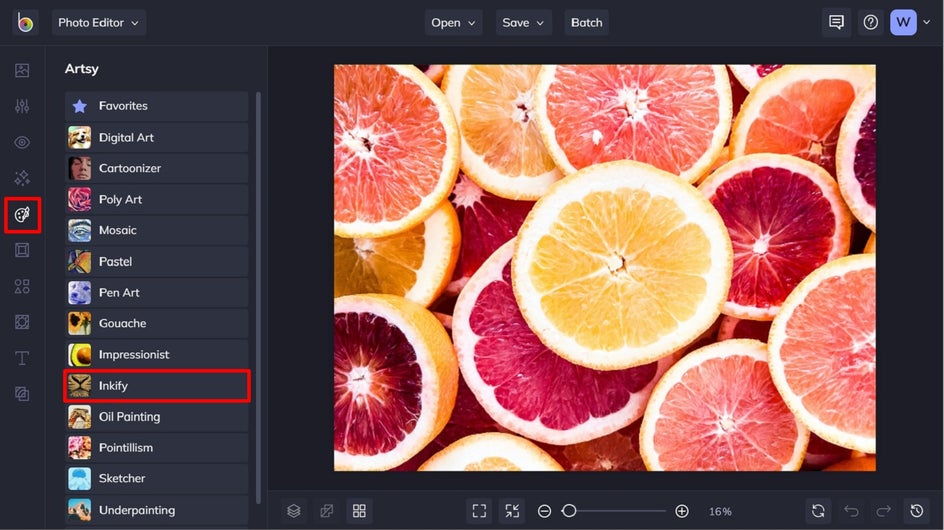Click the zoom slider handle
The width and height of the screenshot is (944, 530).
pyautogui.click(x=569, y=511)
